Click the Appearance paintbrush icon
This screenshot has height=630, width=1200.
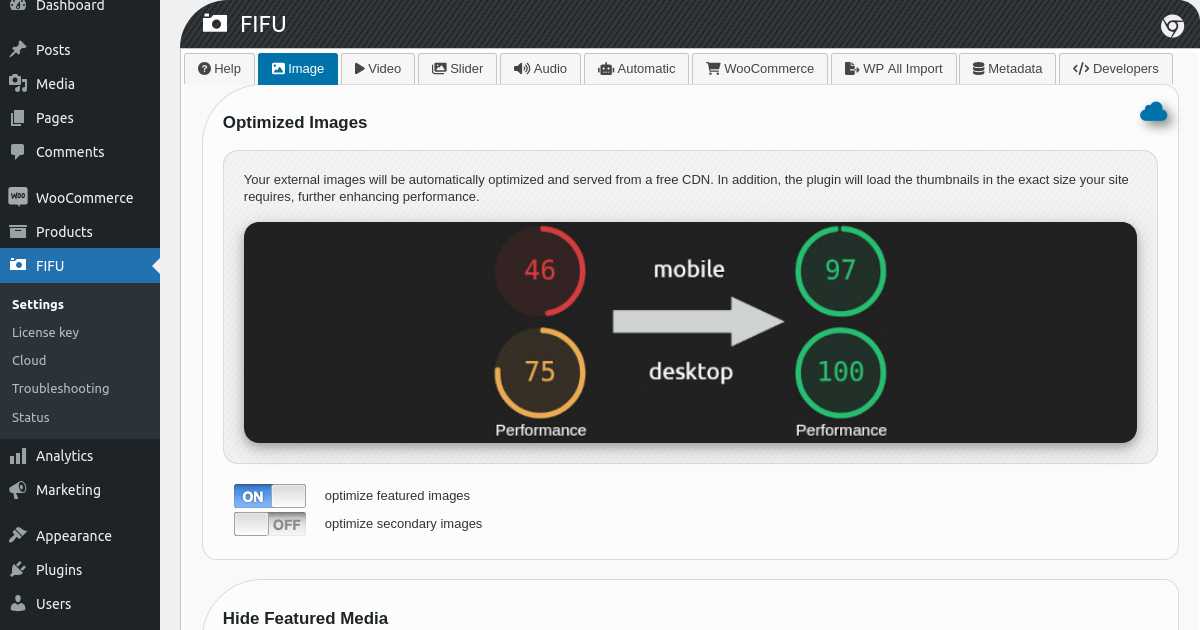[18, 536]
